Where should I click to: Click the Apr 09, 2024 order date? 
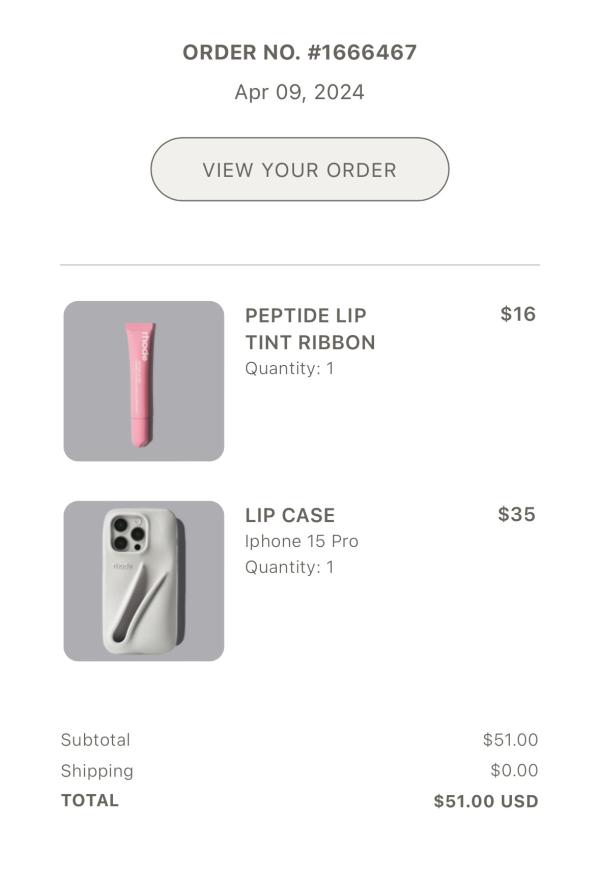coord(300,92)
